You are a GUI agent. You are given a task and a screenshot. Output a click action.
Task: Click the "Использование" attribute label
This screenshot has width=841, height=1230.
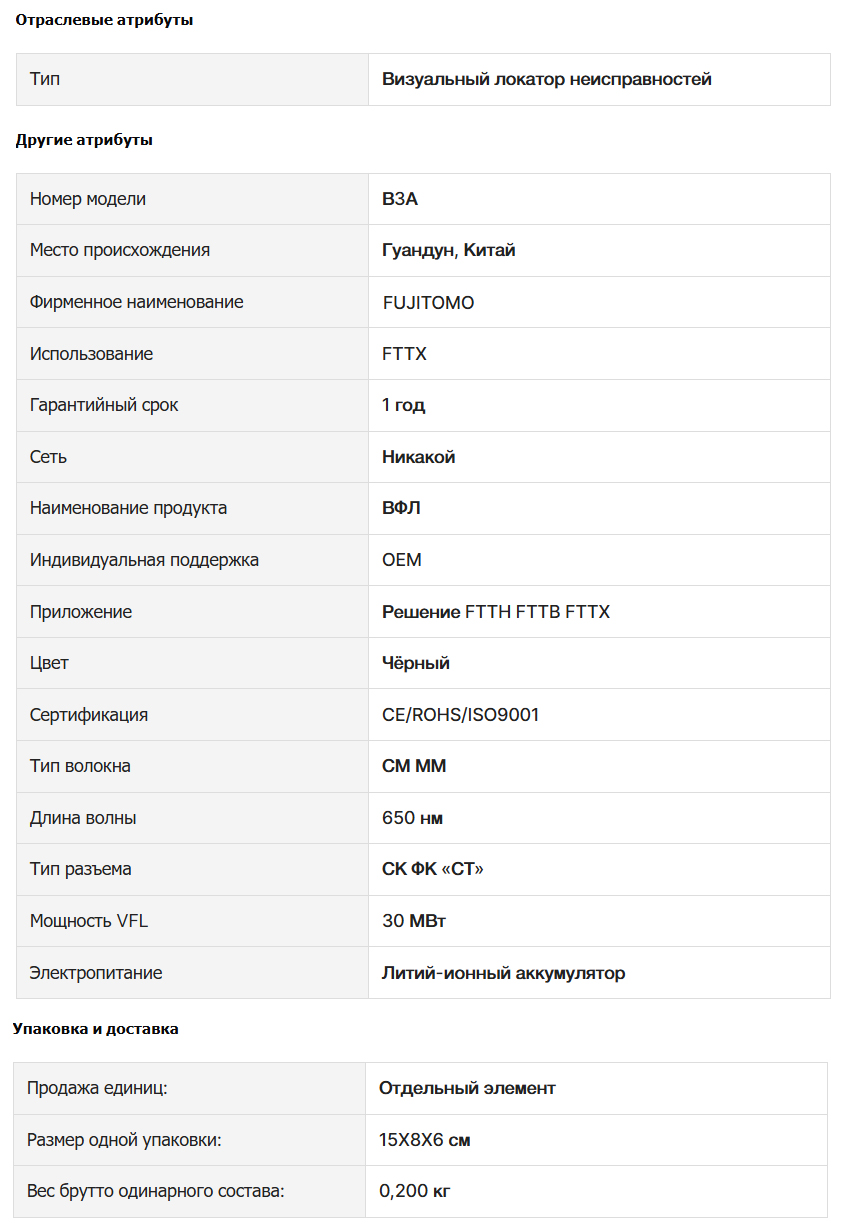[91, 354]
